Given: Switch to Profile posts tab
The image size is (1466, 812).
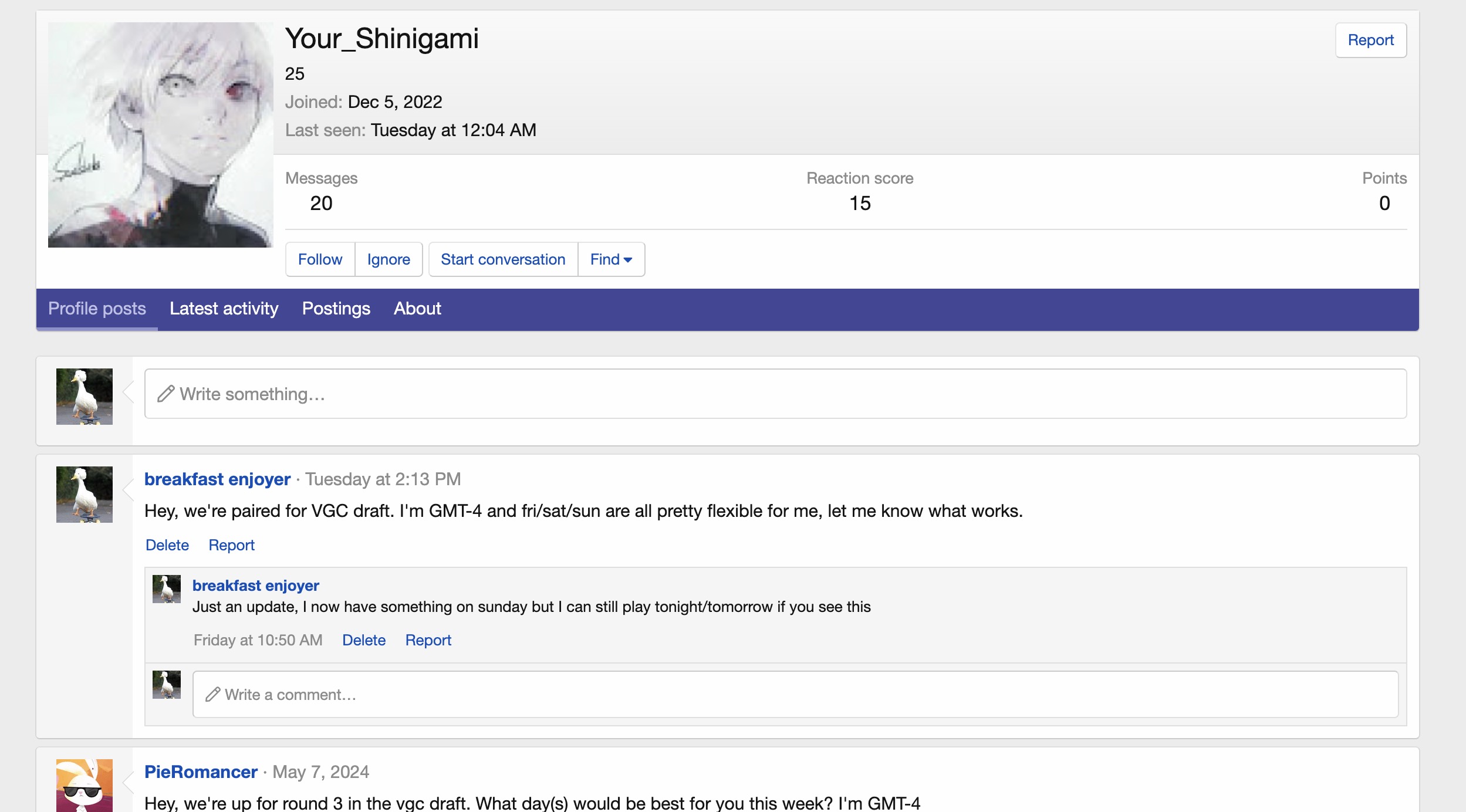Looking at the screenshot, I should (97, 309).
